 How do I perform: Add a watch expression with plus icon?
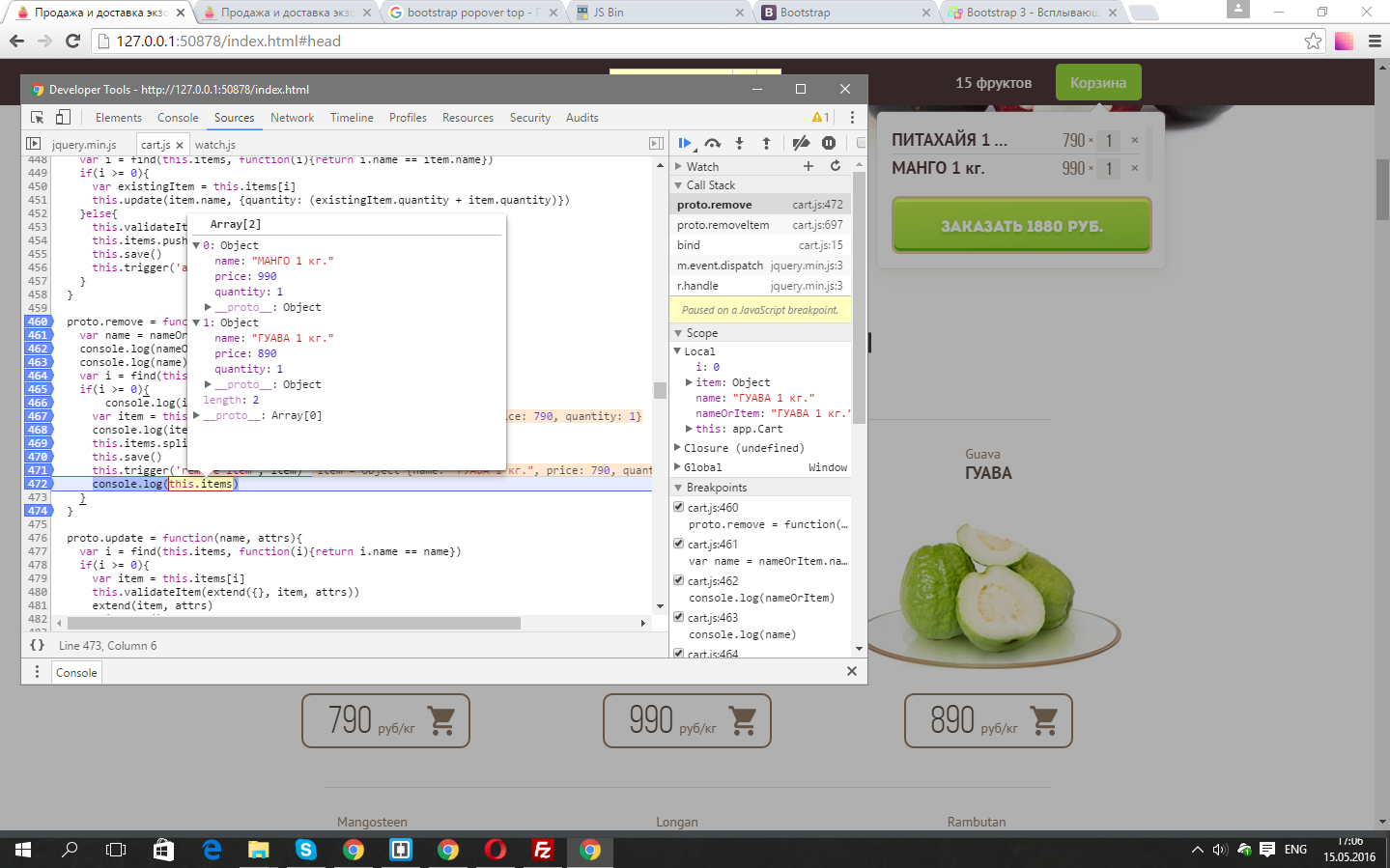[808, 166]
